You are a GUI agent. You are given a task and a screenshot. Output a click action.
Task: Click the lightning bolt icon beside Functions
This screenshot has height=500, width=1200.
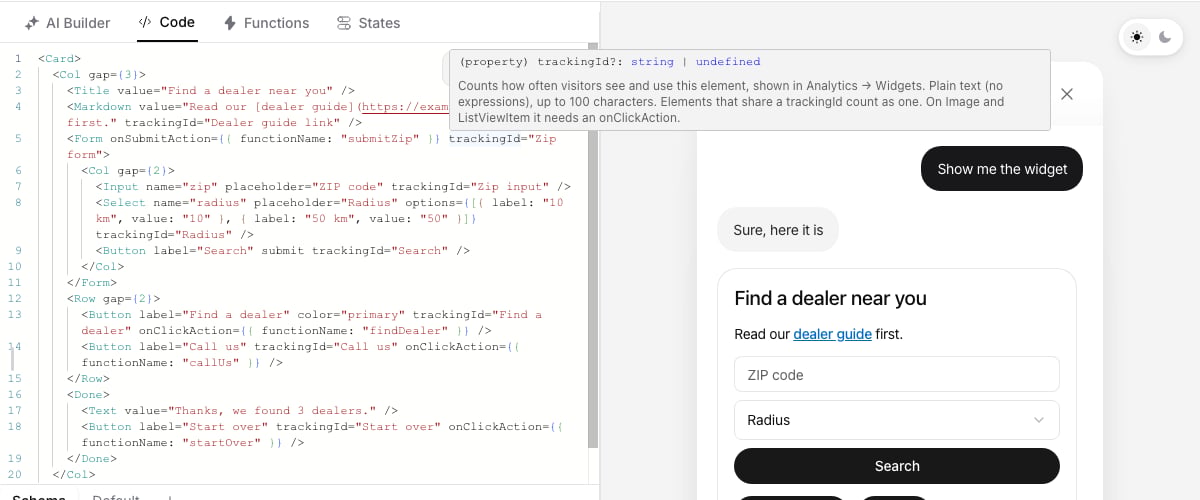[x=231, y=22]
